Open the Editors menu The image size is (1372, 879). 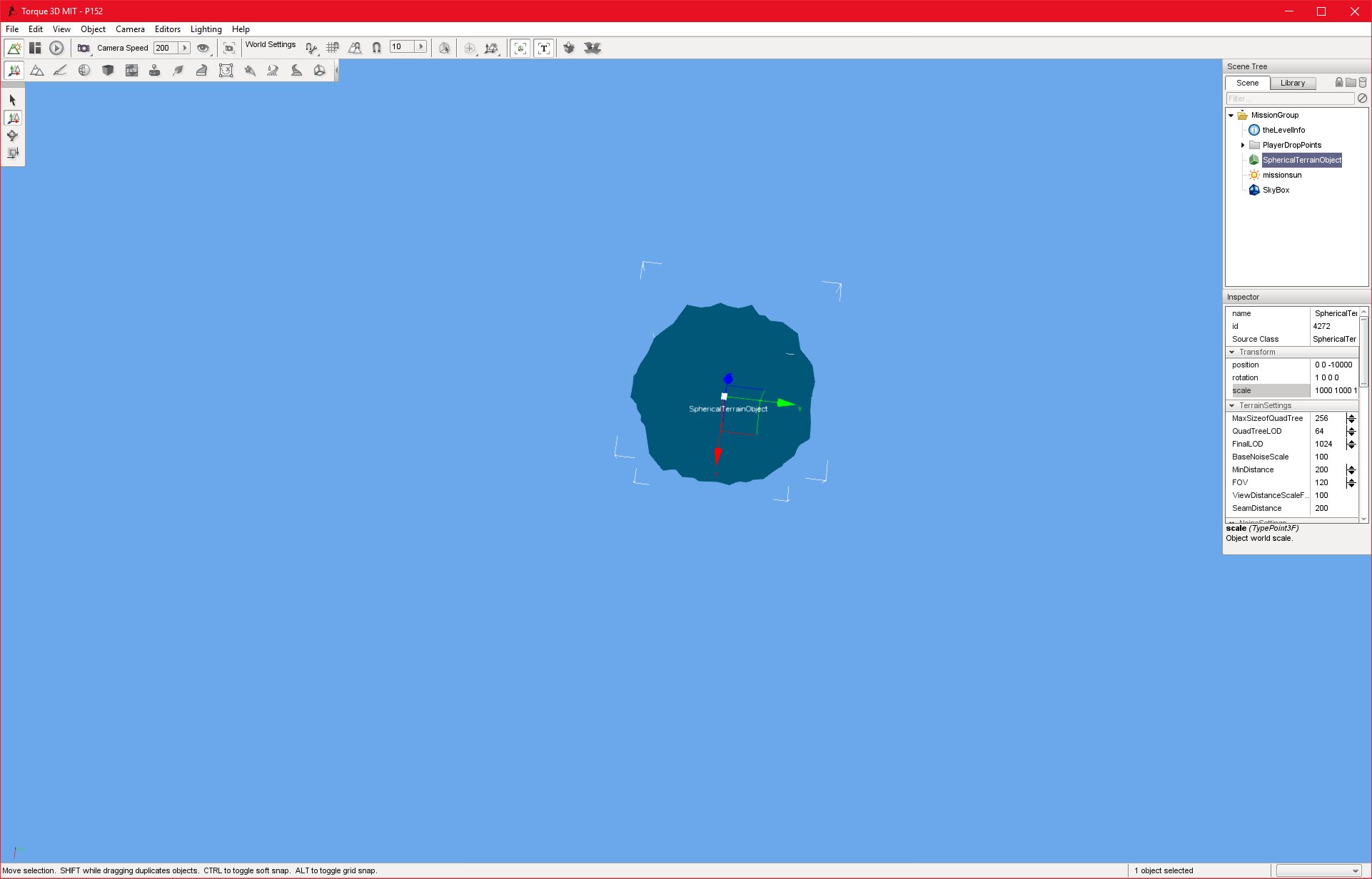pos(168,29)
